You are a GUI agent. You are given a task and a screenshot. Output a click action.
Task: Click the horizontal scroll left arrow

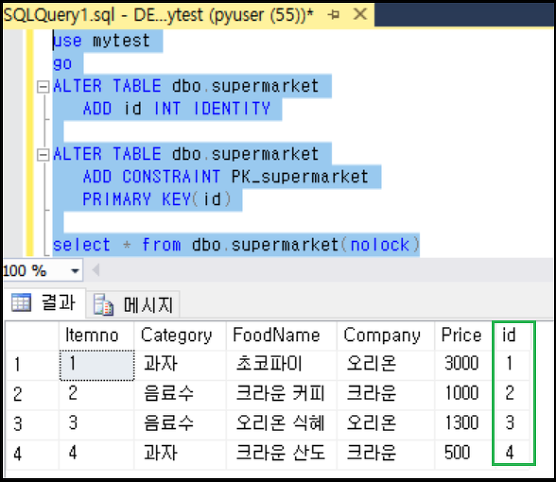tap(95, 271)
